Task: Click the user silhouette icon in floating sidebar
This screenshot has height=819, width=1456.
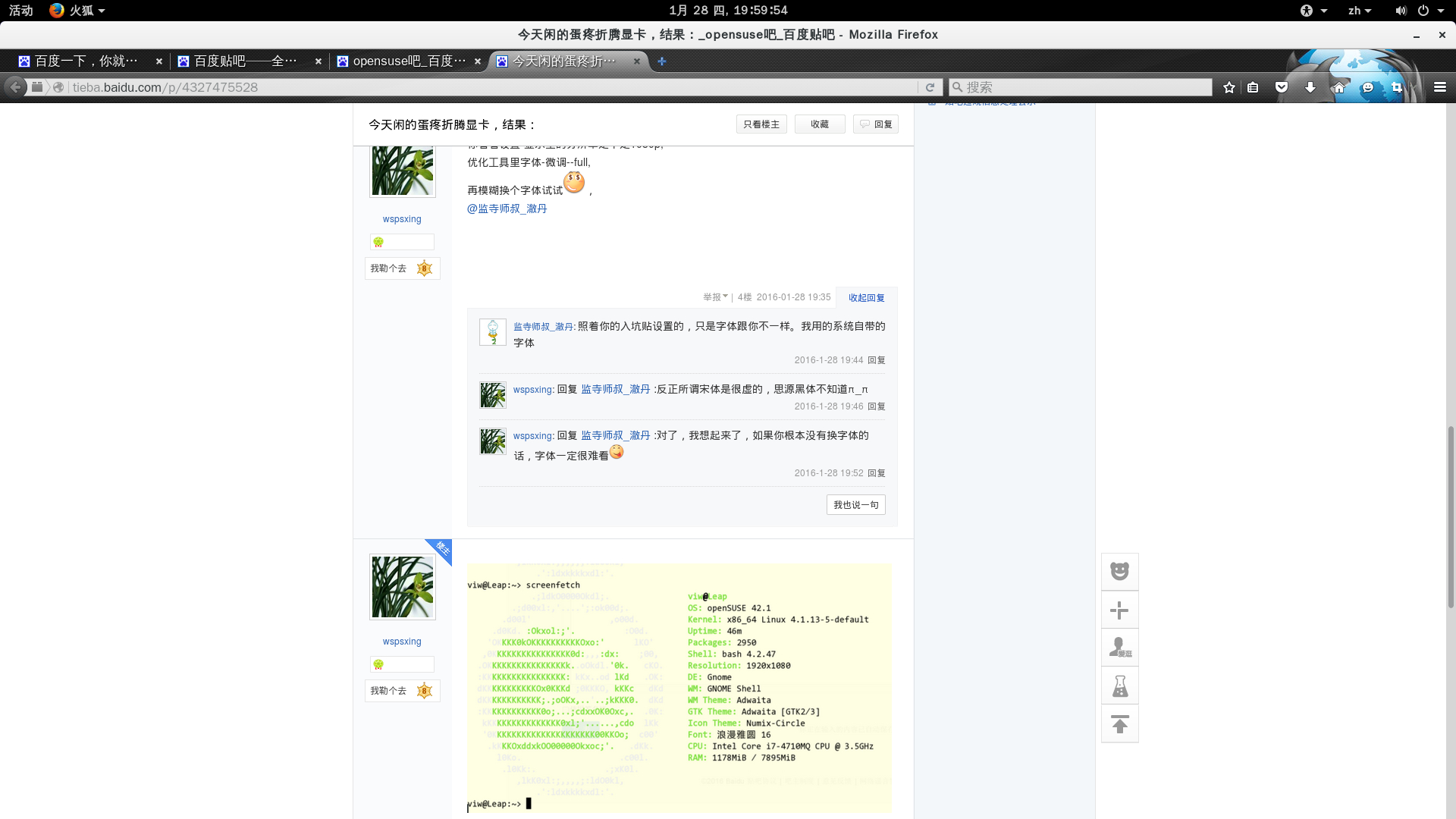Action: [1120, 648]
